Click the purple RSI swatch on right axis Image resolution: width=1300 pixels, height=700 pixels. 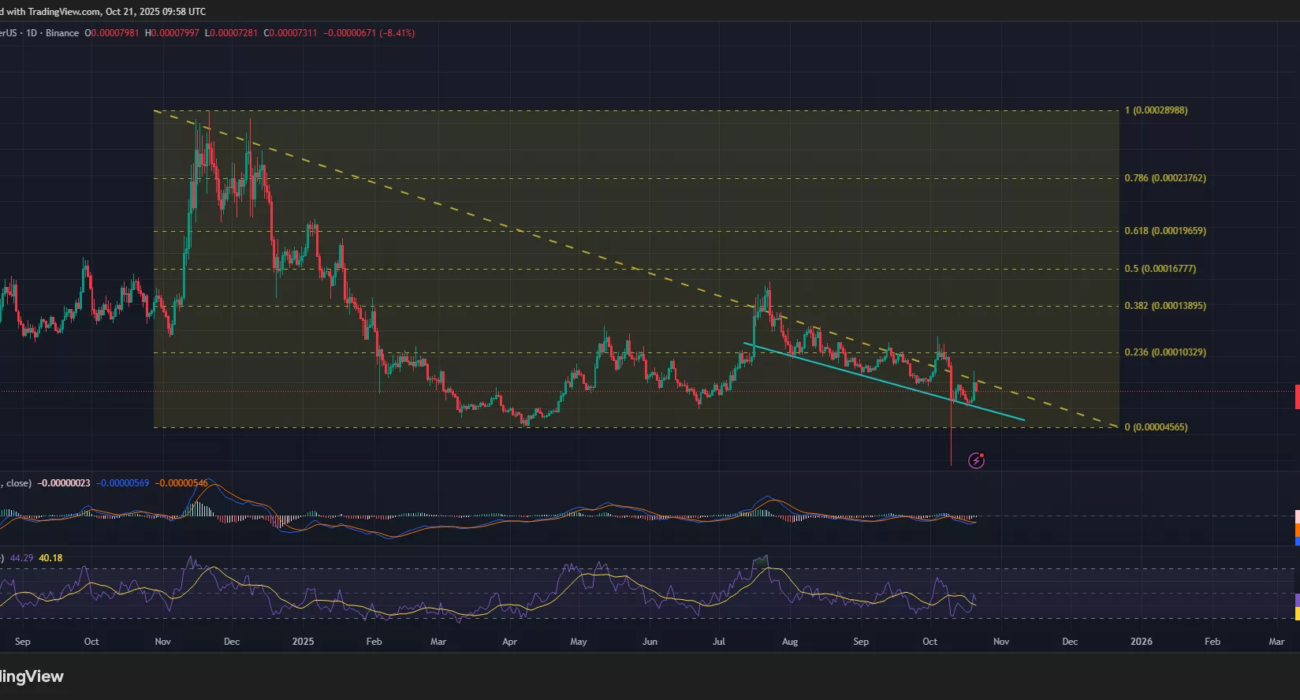click(x=1296, y=600)
